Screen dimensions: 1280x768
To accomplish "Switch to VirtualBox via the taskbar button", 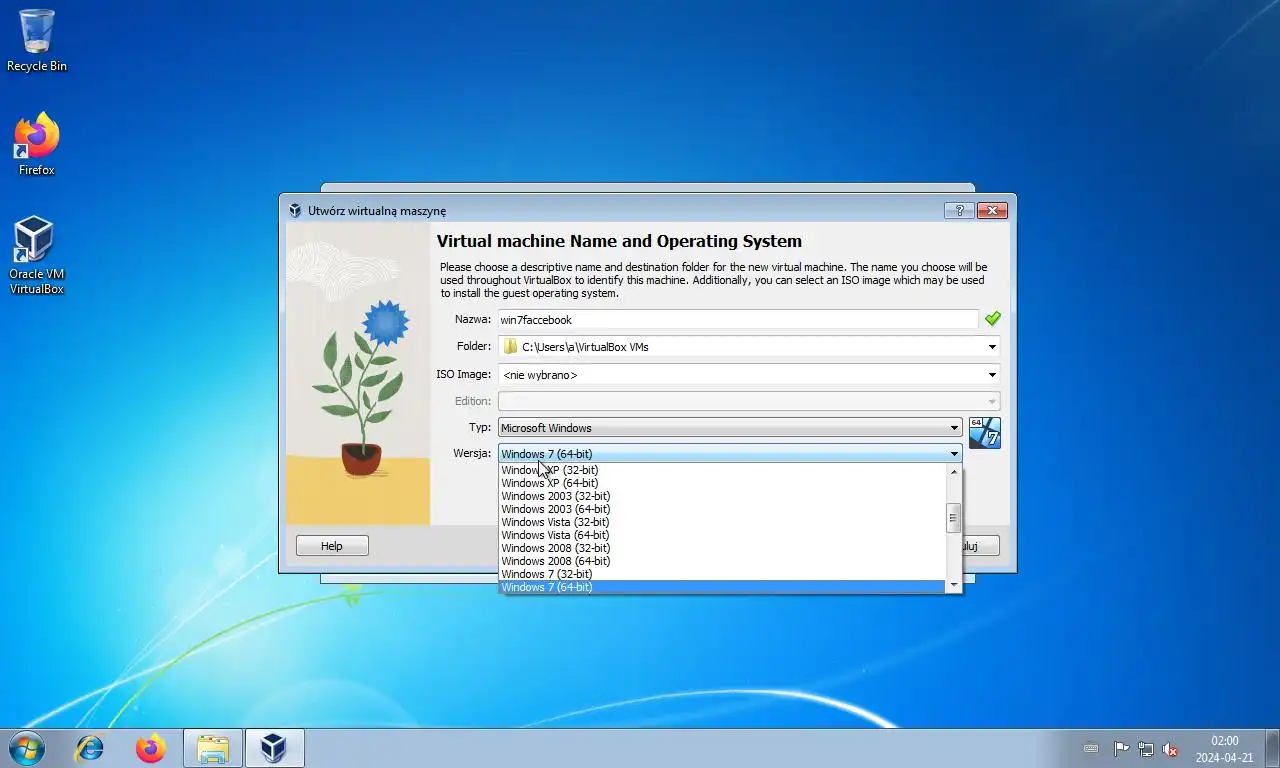I will pyautogui.click(x=274, y=748).
